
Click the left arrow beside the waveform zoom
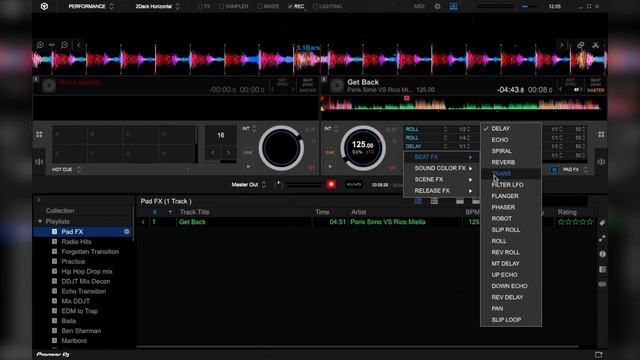78,45
